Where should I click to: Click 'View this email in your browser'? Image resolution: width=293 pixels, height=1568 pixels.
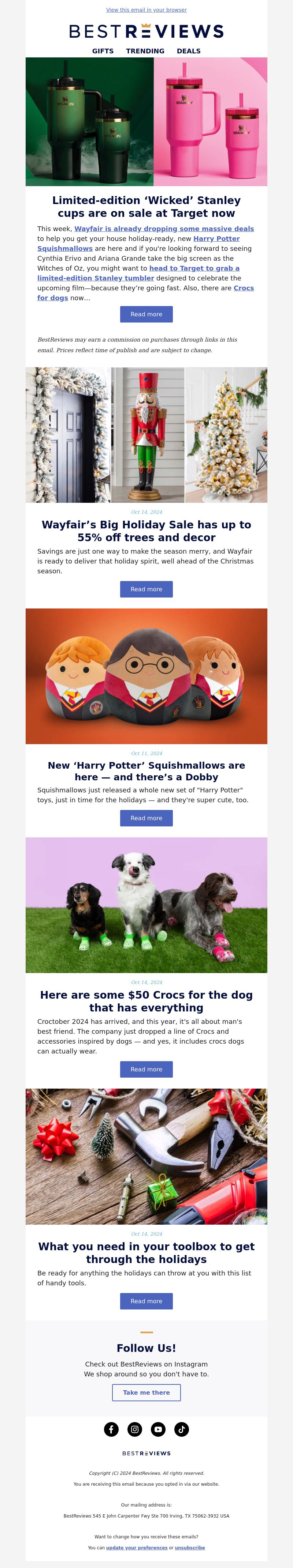pyautogui.click(x=146, y=10)
